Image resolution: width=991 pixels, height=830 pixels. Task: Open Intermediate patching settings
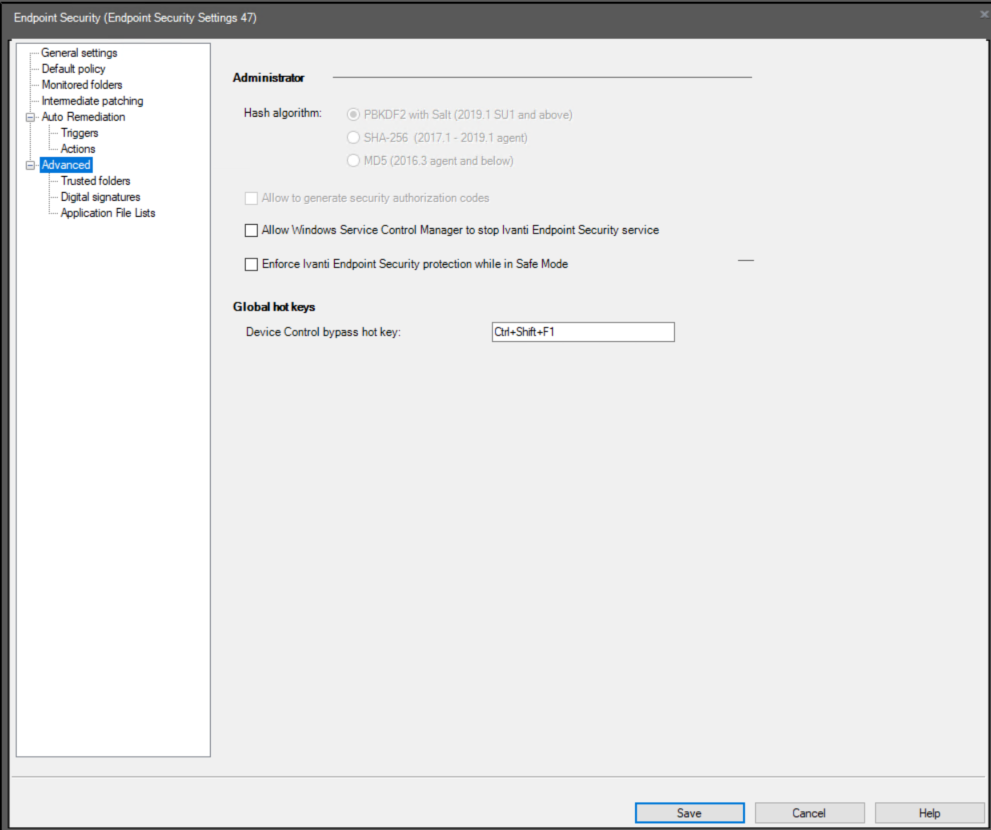point(91,100)
